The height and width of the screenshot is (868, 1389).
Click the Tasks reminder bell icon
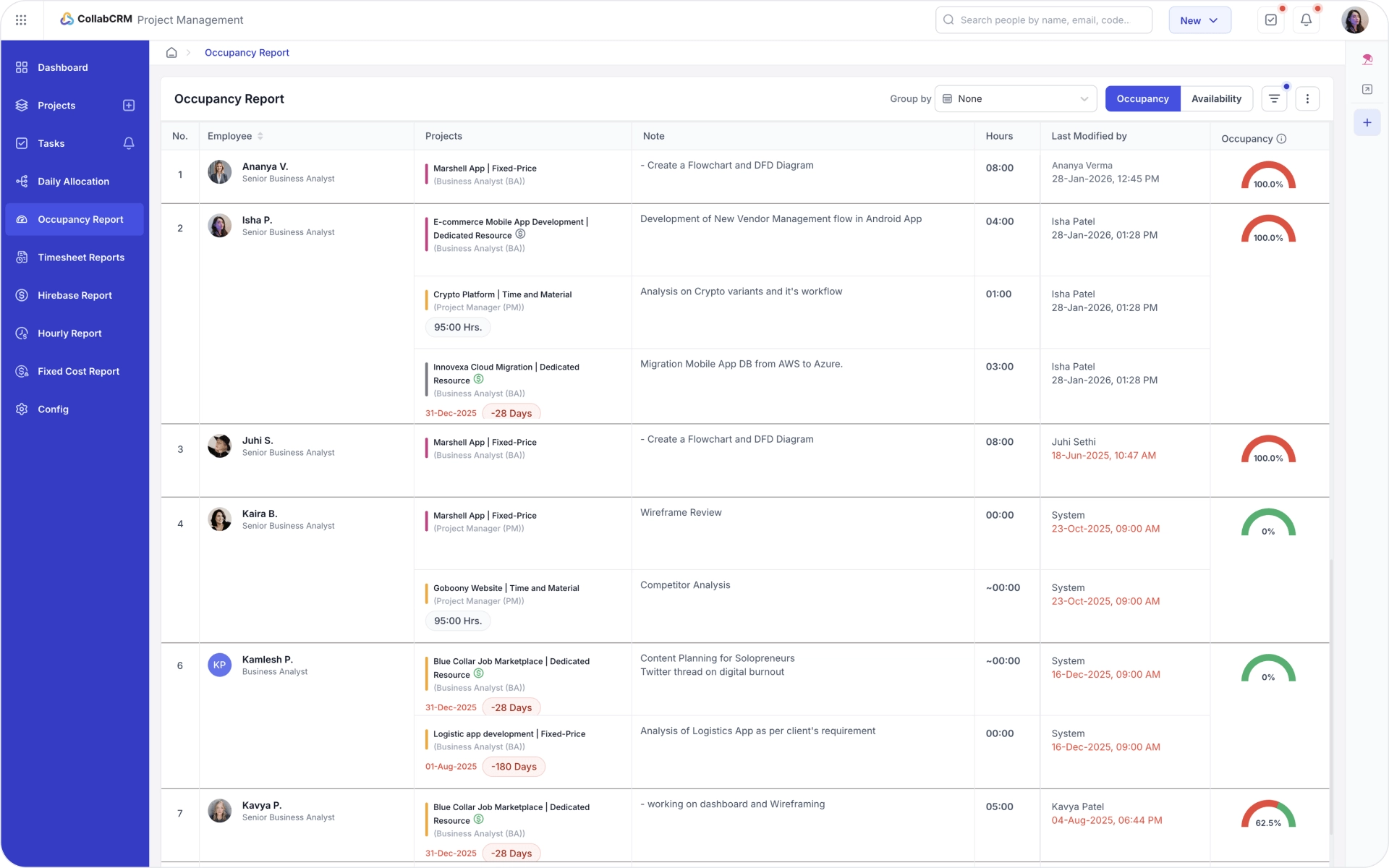129,143
